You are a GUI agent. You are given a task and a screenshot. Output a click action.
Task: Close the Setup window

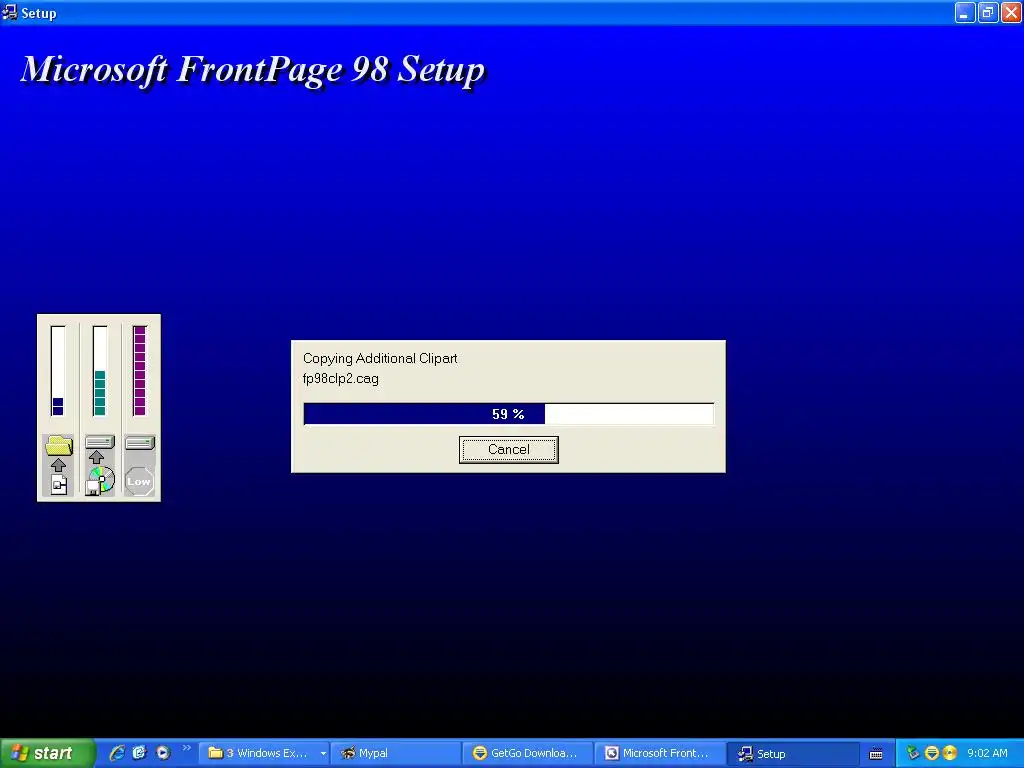click(x=1012, y=12)
